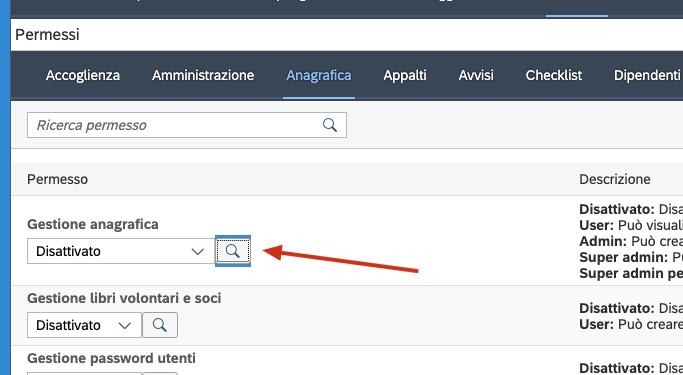The height and width of the screenshot is (375, 683).
Task: Click the chevron arrow of Gestione anagrafica dropdown
Action: [x=198, y=251]
